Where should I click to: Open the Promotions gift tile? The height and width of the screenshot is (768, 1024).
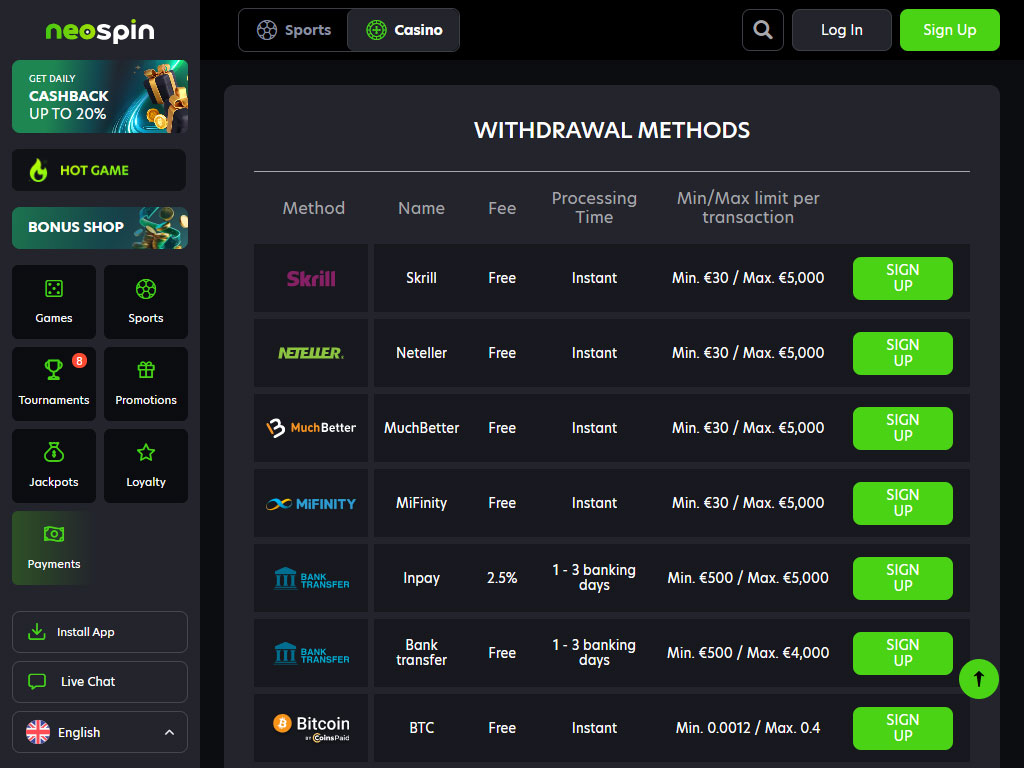coord(146,384)
